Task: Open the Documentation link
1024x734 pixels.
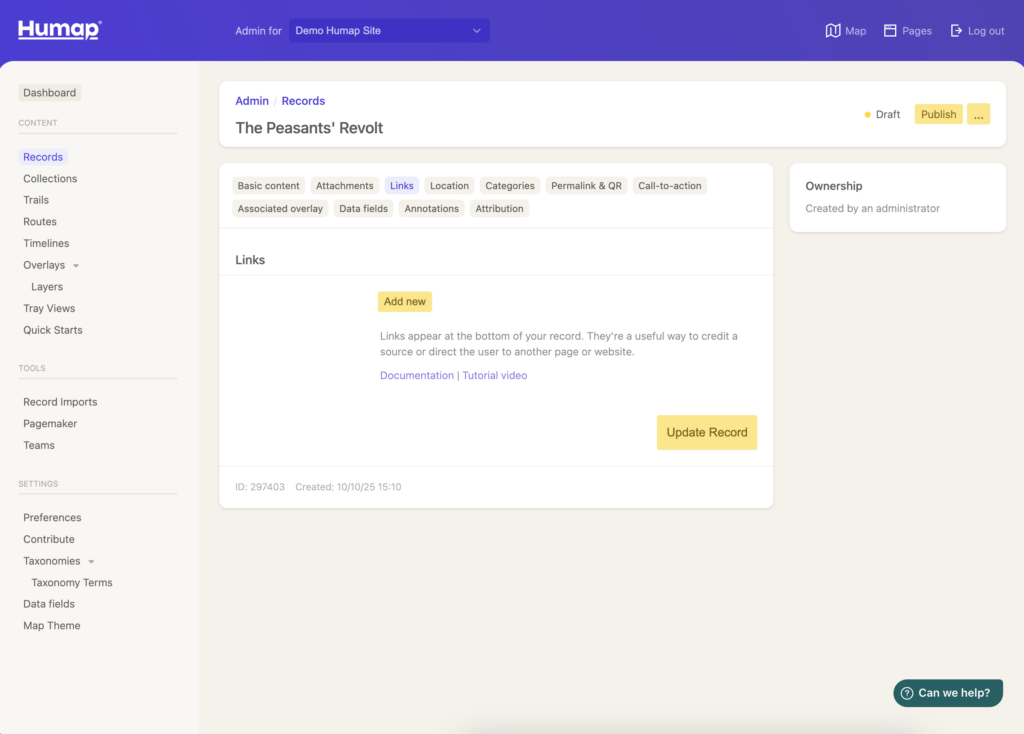Action: click(416, 376)
